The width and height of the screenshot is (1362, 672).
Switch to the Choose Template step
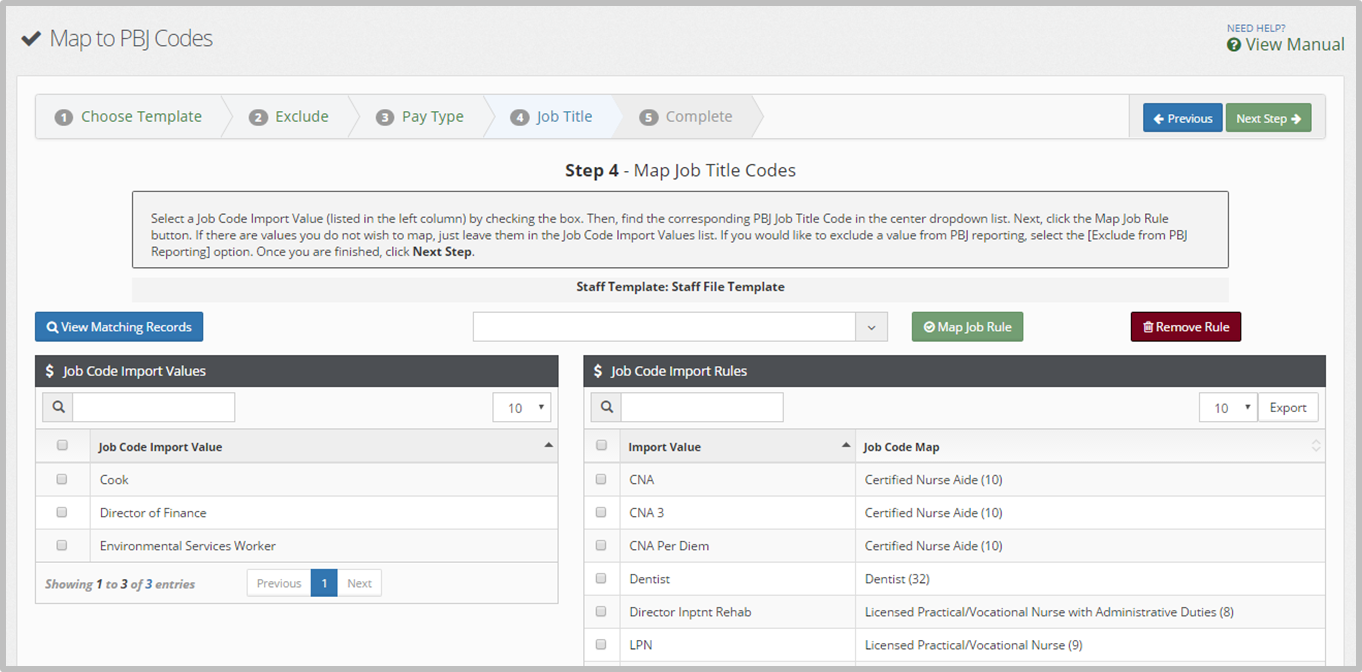point(129,117)
